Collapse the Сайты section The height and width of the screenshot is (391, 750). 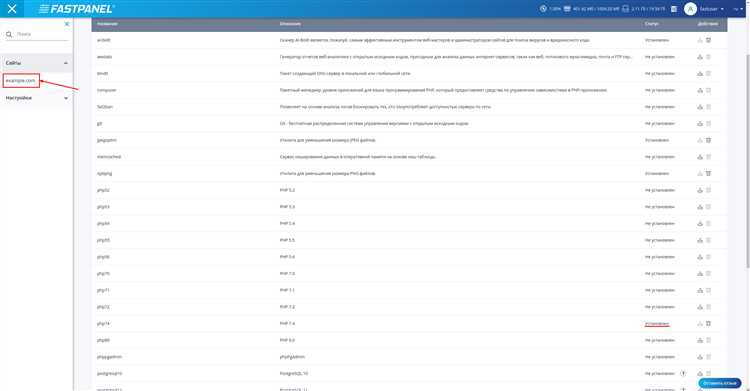tap(36, 63)
